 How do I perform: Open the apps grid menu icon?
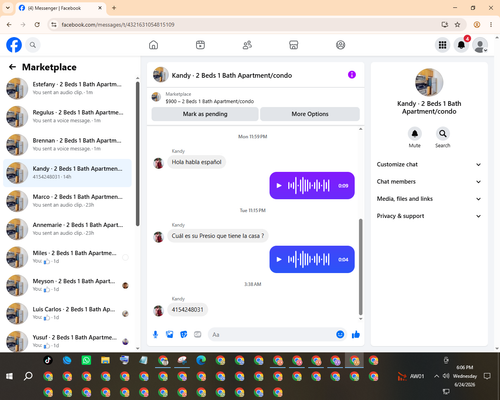pos(442,45)
